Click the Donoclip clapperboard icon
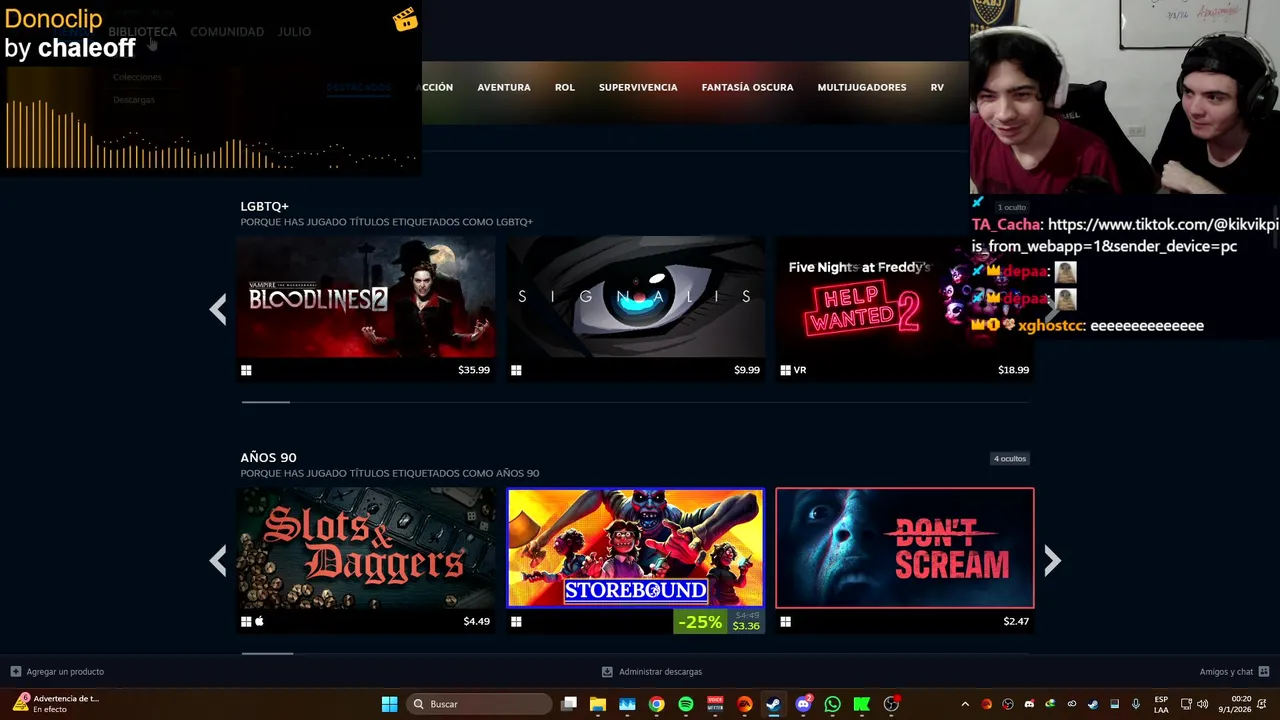Viewport: 1280px width, 720px height. [405, 19]
